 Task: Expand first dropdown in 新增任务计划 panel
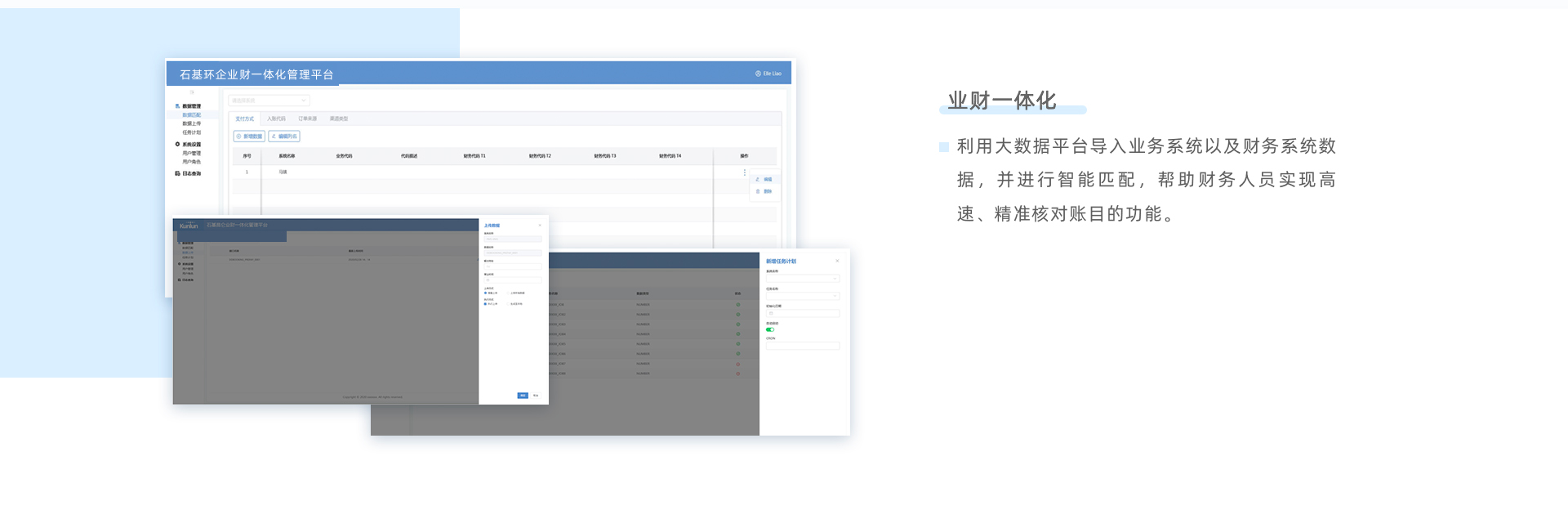click(x=802, y=279)
